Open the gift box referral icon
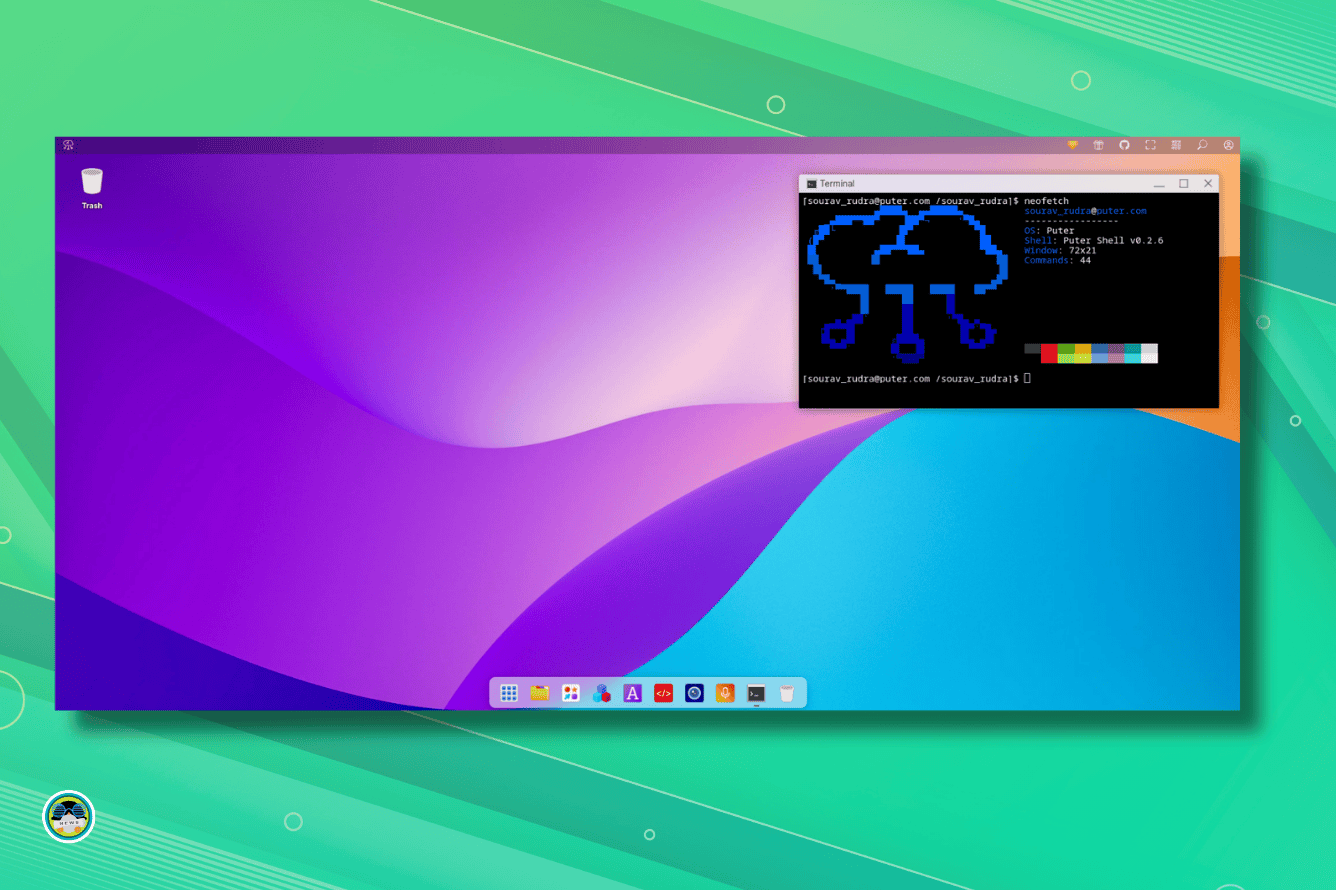This screenshot has width=1336, height=890. 1098,145
